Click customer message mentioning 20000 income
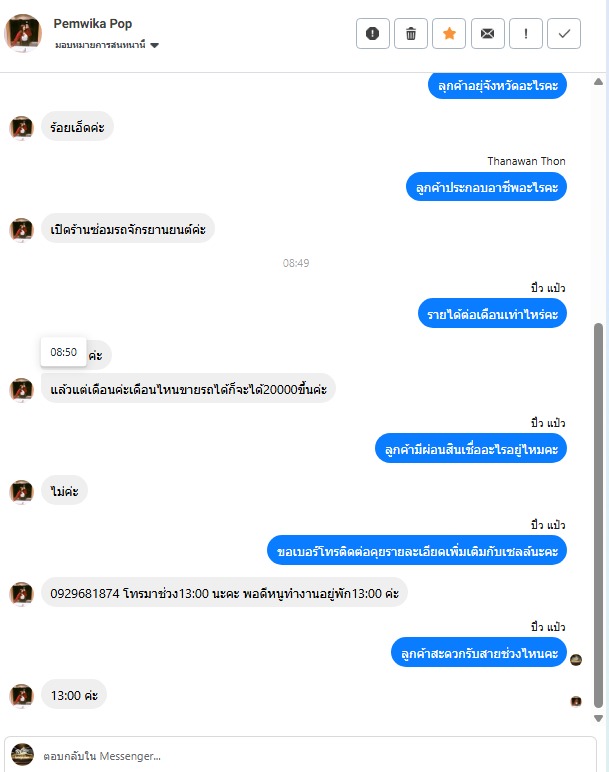This screenshot has height=772, width=609. (188, 389)
